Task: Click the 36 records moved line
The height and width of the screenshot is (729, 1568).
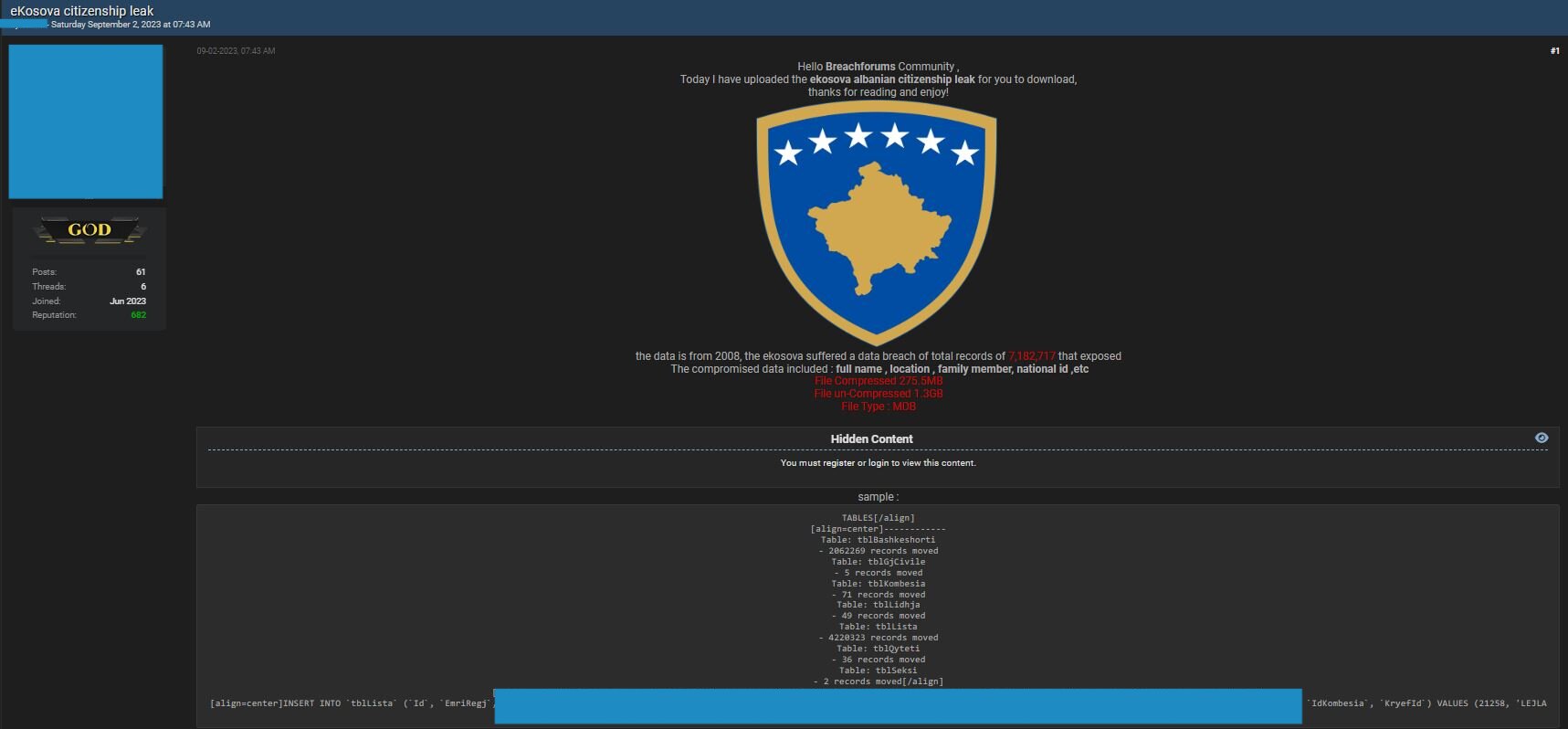Action: coord(879,660)
